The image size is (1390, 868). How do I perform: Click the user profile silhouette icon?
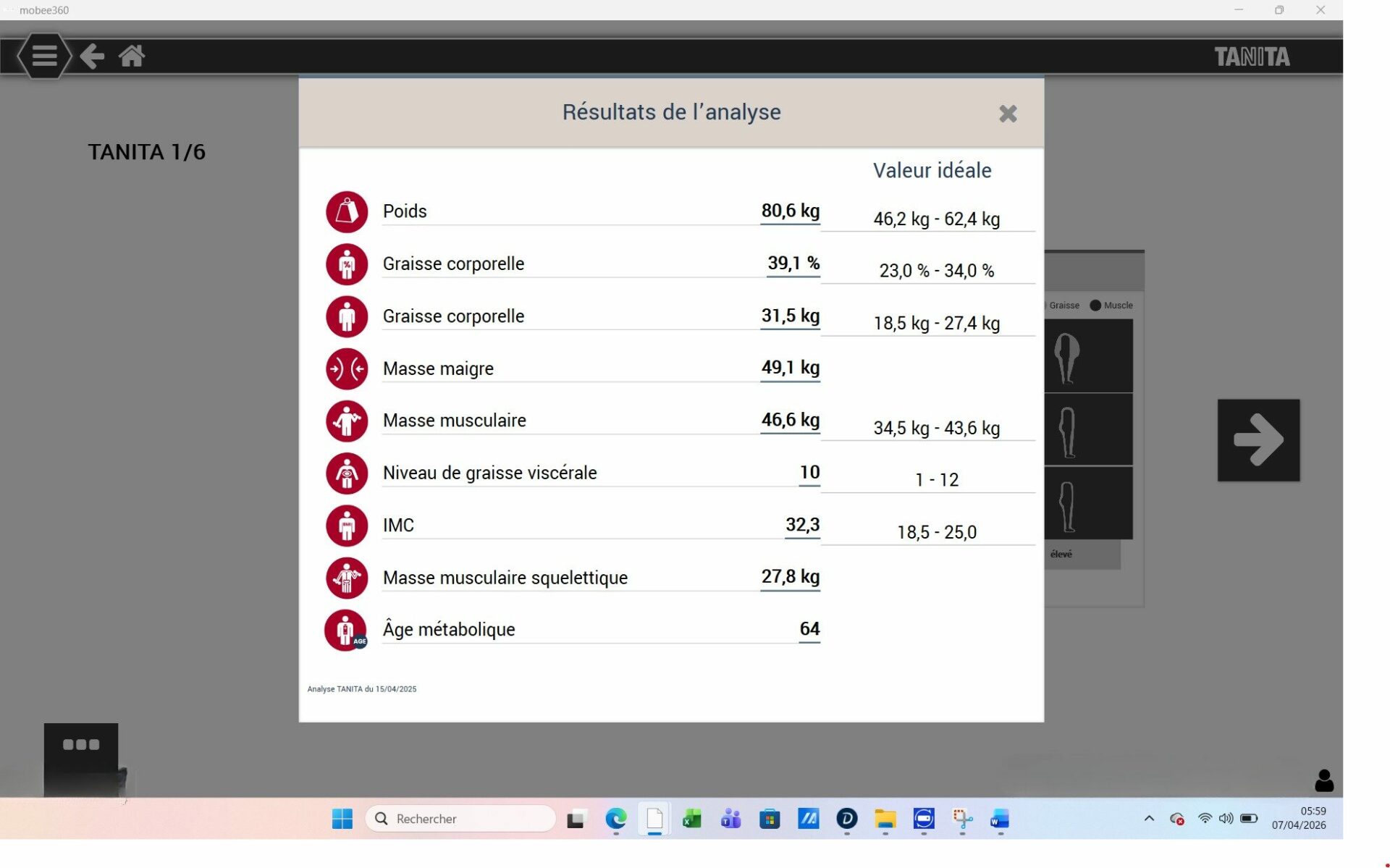1324,780
